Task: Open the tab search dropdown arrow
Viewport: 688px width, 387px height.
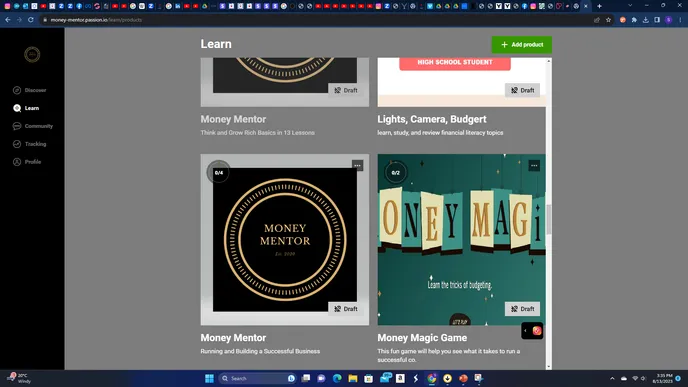Action: [x=630, y=6]
